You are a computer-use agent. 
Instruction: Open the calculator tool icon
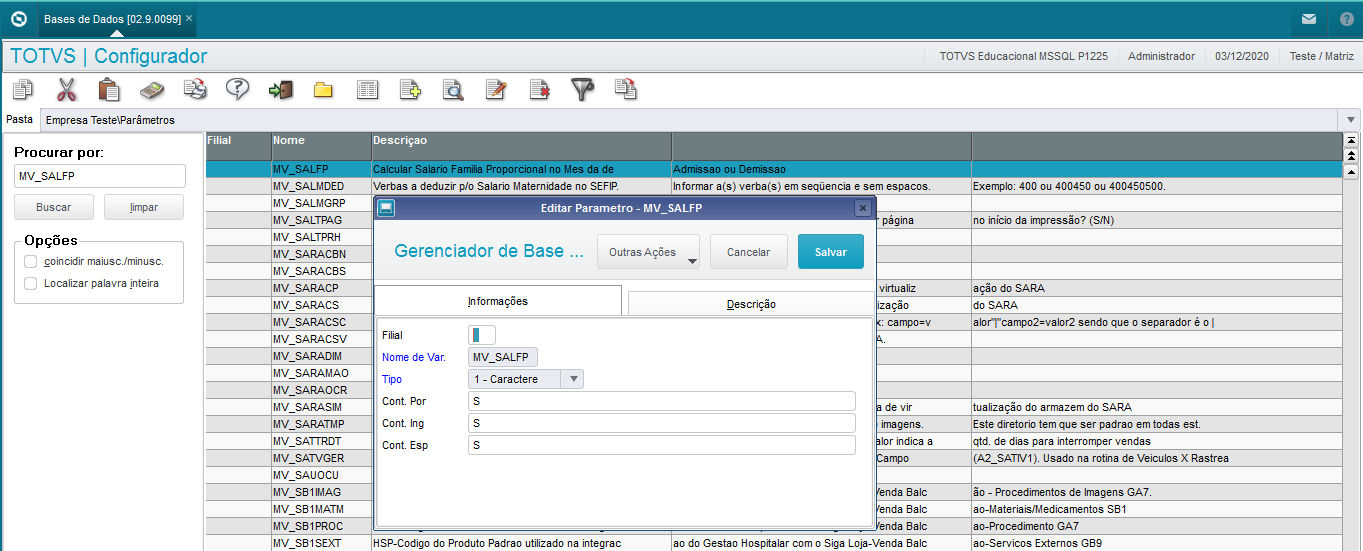click(x=152, y=89)
